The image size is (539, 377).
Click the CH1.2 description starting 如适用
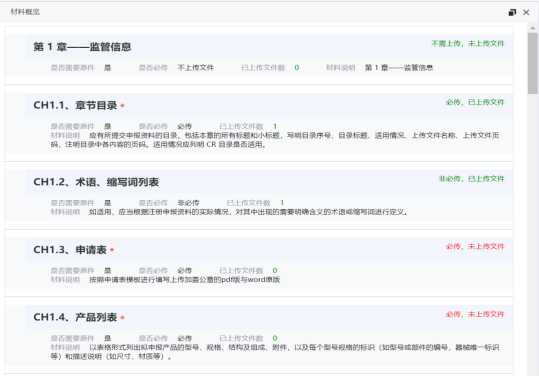[249, 212]
